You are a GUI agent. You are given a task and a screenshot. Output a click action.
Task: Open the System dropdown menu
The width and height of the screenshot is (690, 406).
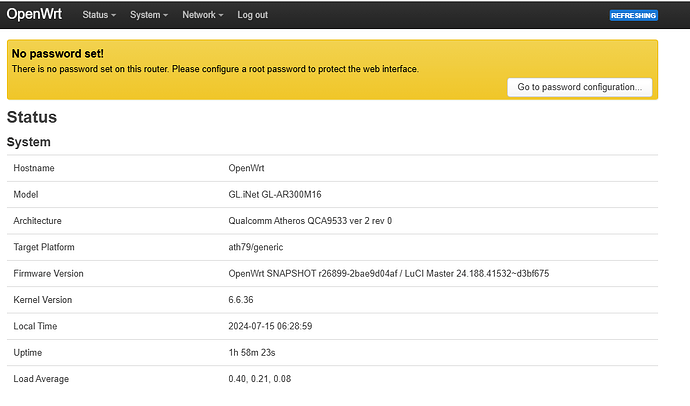coord(148,16)
